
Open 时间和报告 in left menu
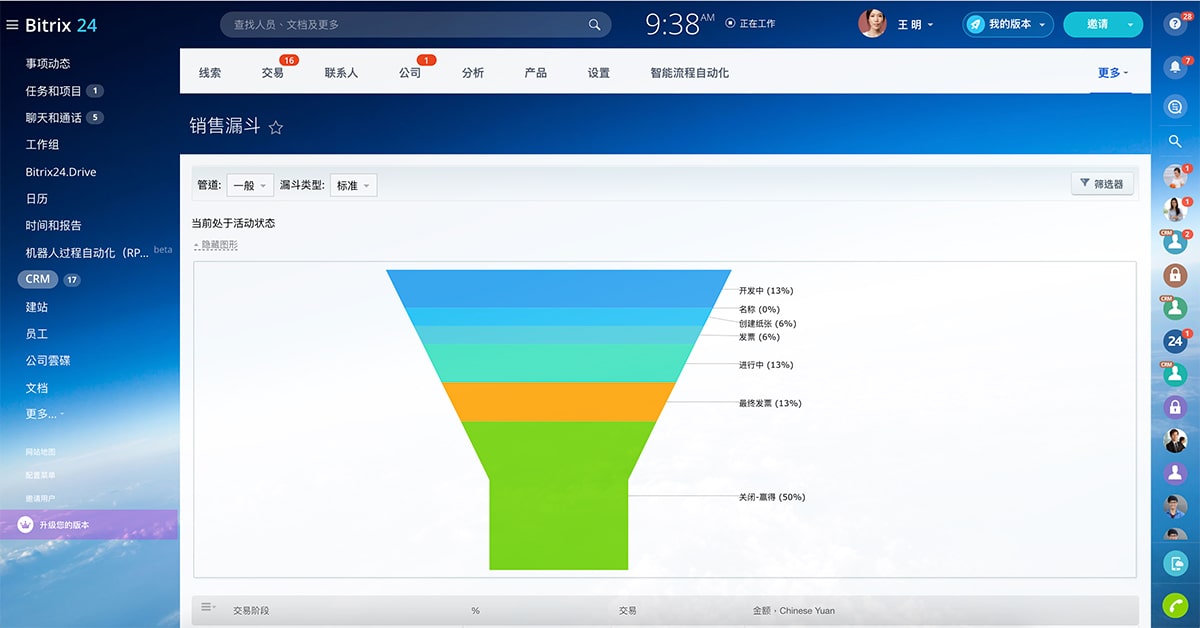[53, 226]
